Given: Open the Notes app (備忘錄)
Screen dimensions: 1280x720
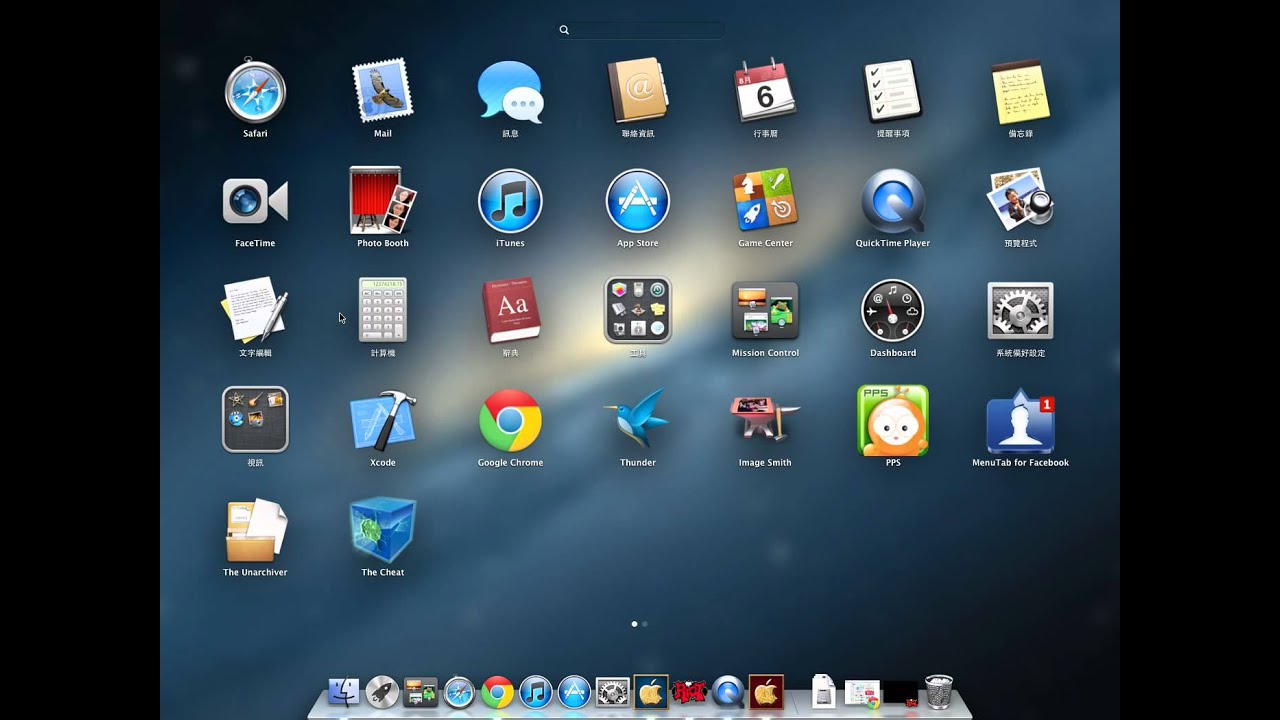Looking at the screenshot, I should (x=1020, y=92).
